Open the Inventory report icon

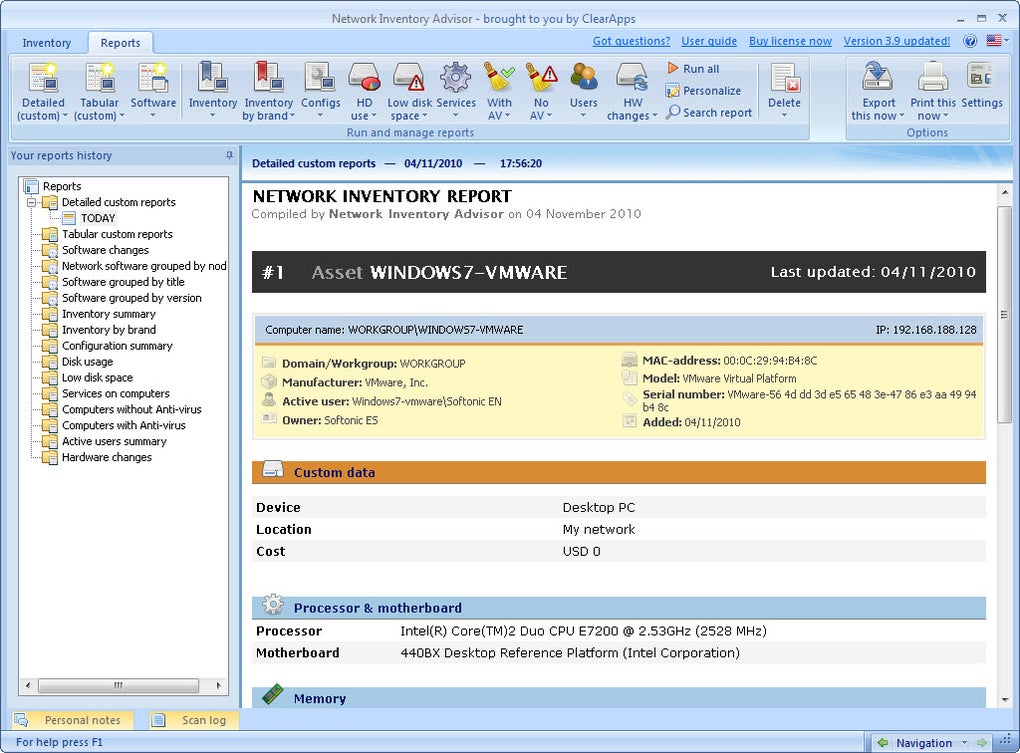tap(212, 77)
